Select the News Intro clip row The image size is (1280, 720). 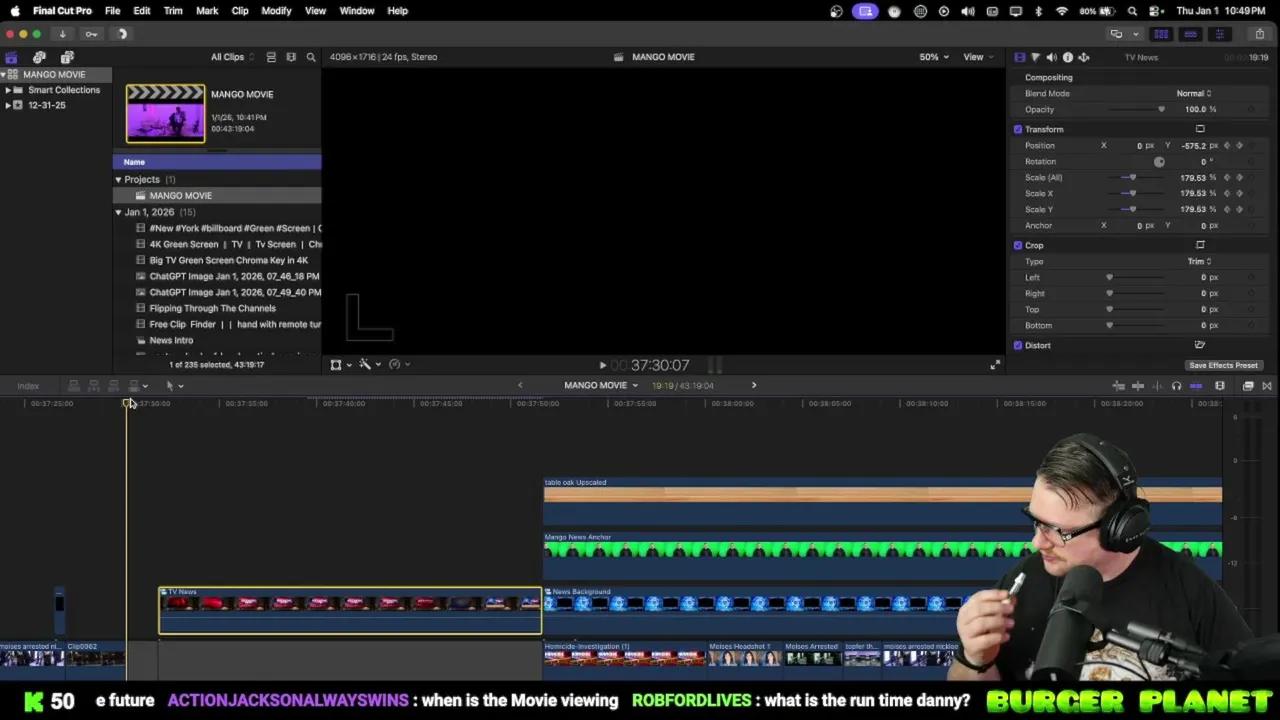coord(217,341)
